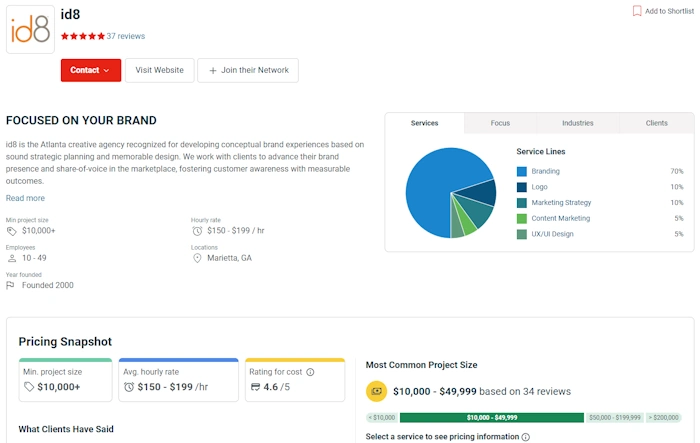Image resolution: width=700 pixels, height=443 pixels.
Task: Click the UX/UI Design label
Action: [x=552, y=234]
